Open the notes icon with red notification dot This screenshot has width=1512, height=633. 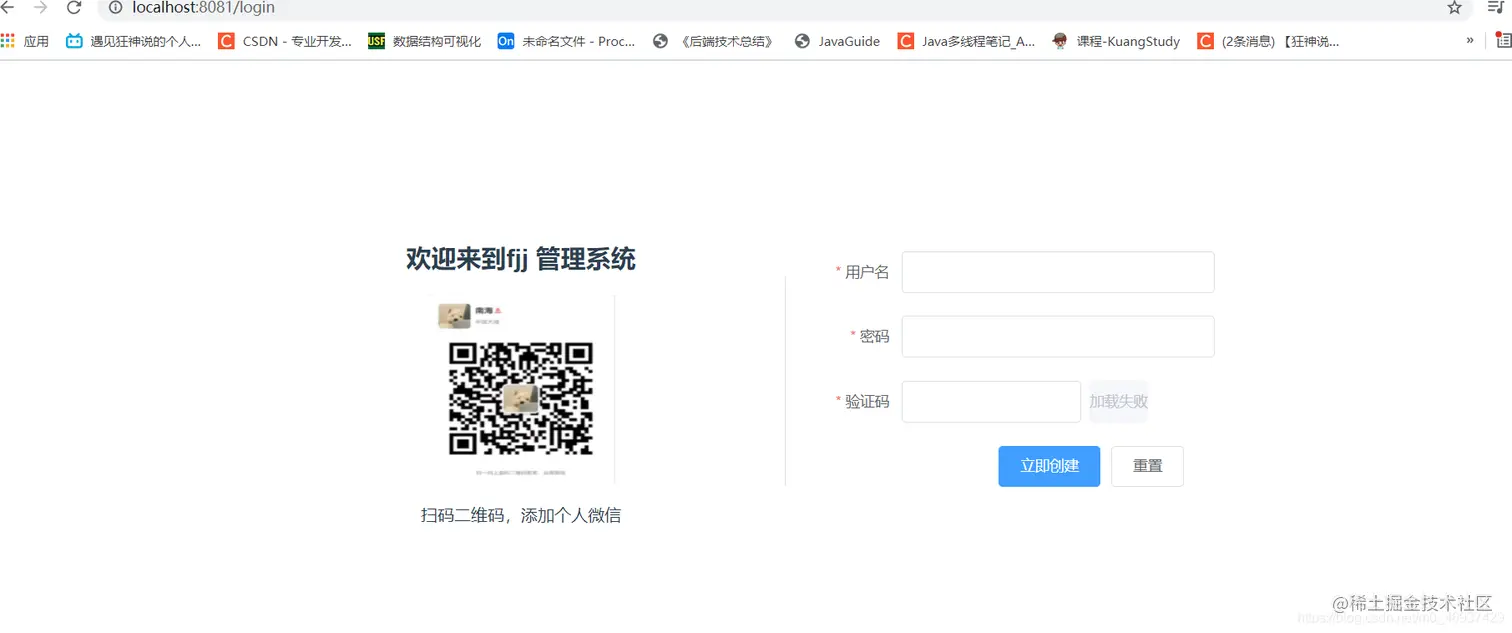click(x=1504, y=40)
